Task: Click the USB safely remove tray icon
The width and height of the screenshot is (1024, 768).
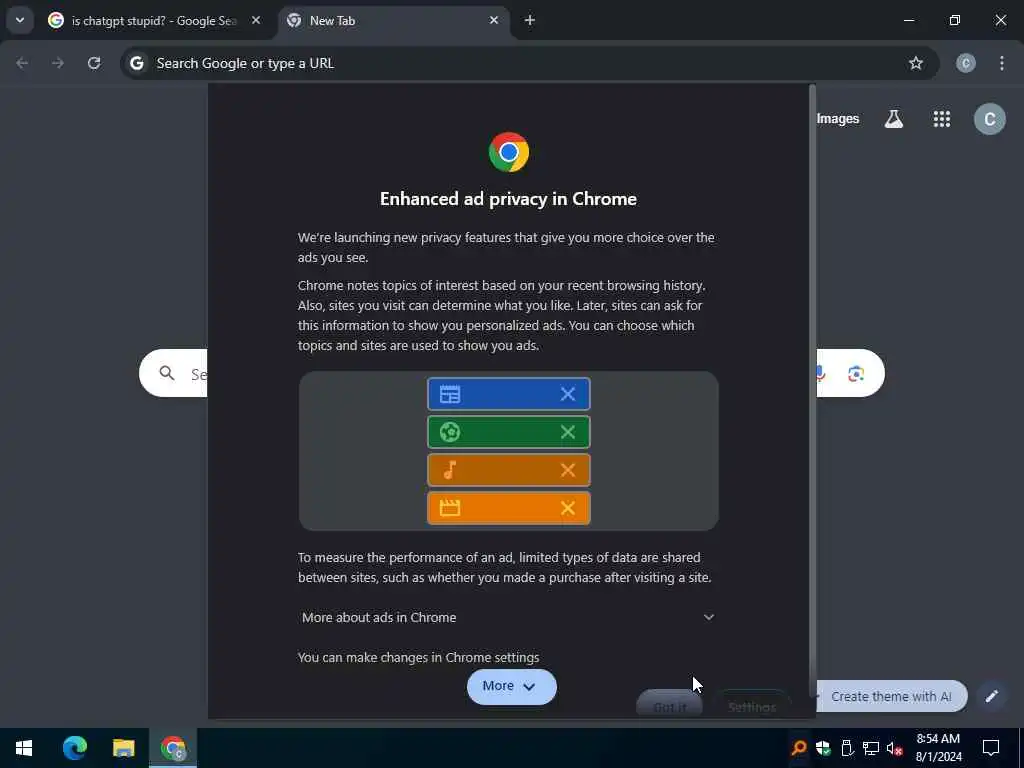Action: (x=847, y=748)
